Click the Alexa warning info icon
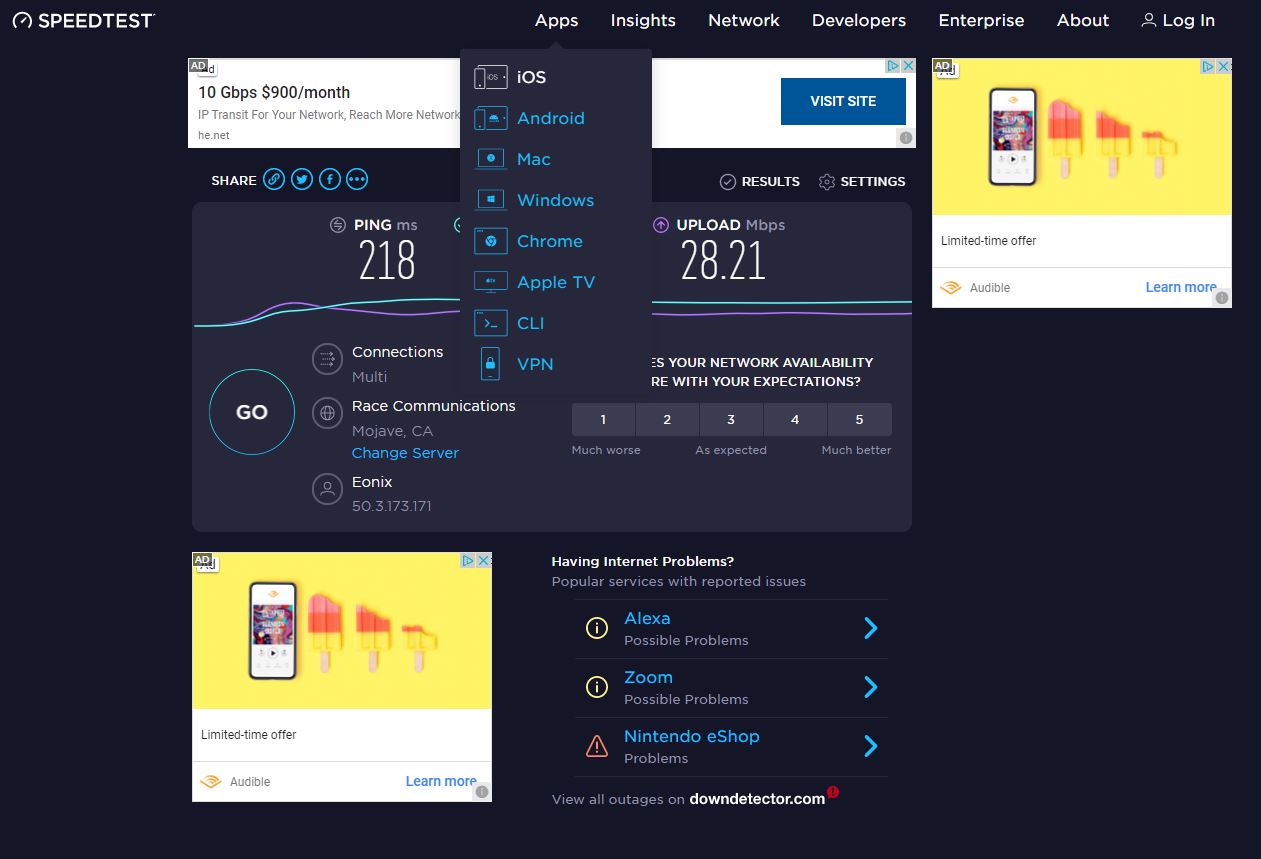1261x859 pixels. pyautogui.click(x=597, y=628)
